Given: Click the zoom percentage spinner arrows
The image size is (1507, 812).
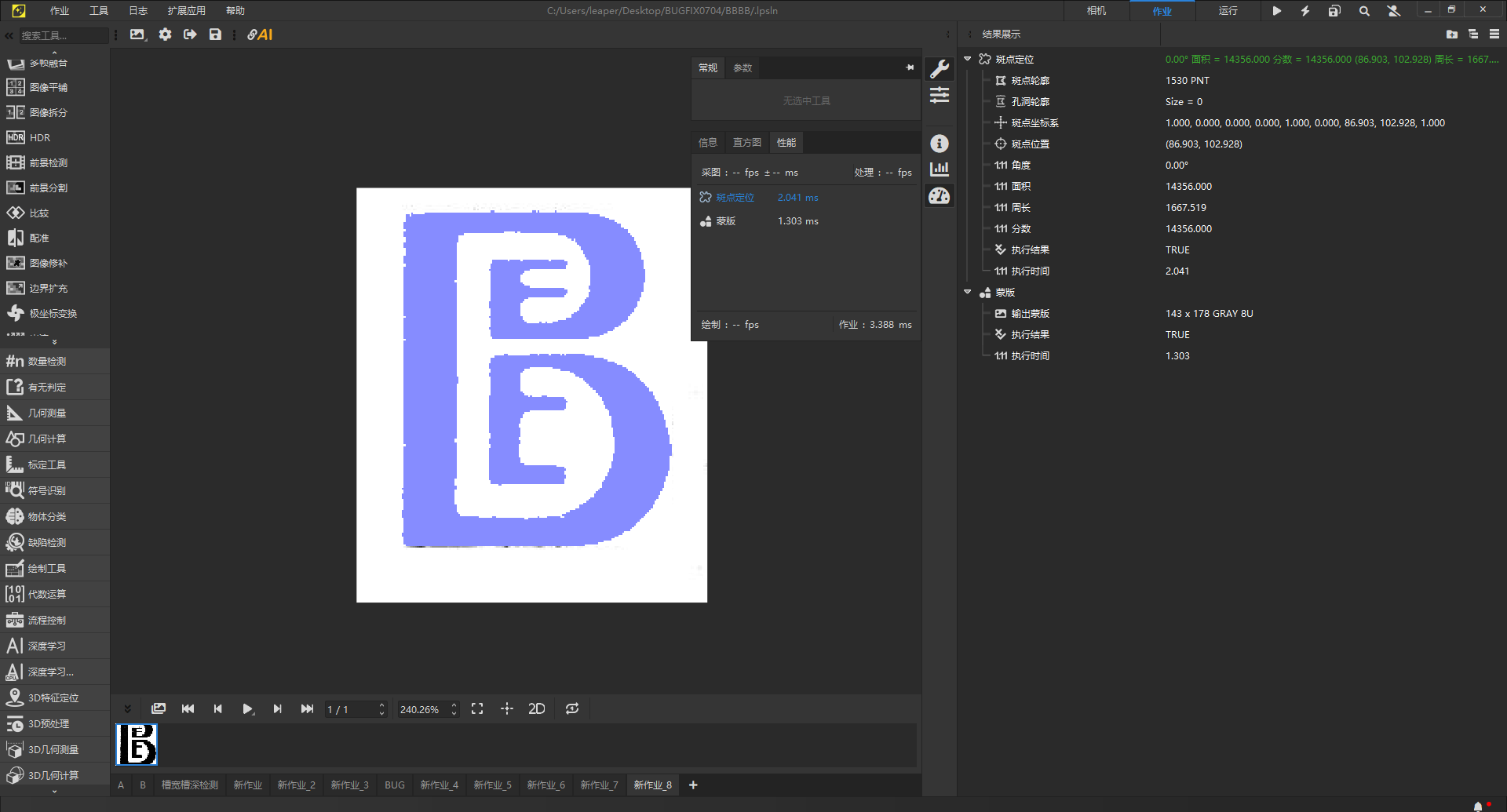Looking at the screenshot, I should coord(454,709).
